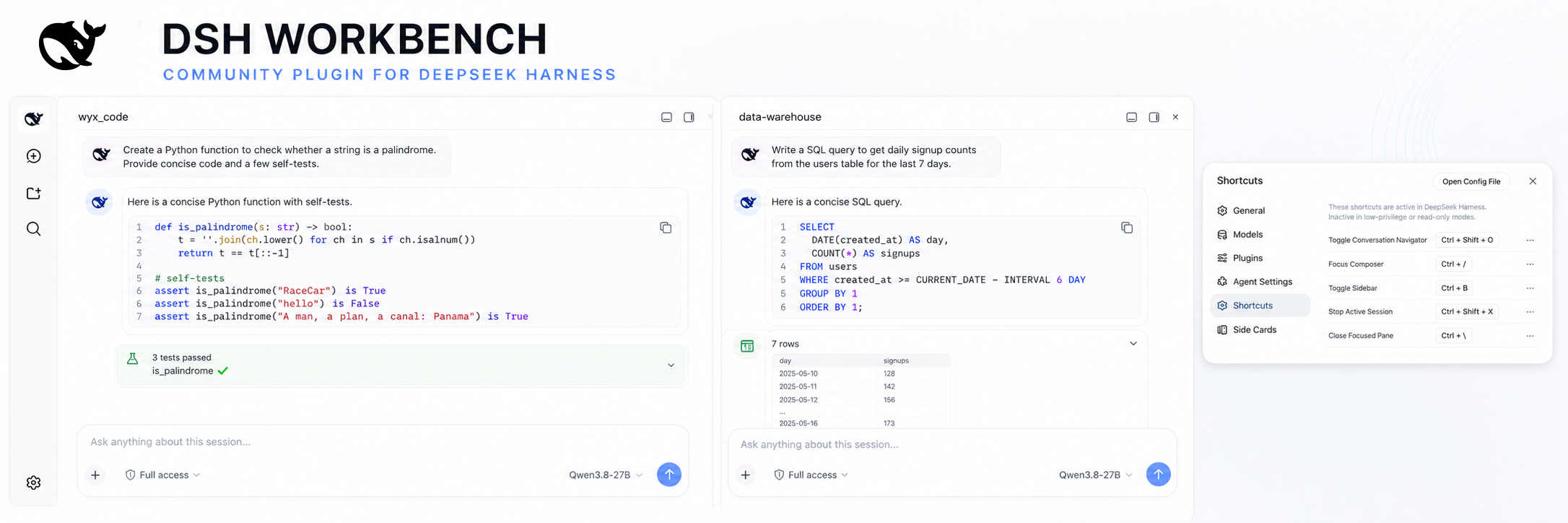Viewport: 1568px width, 523px height.
Task: Toggle bottom panel layout in wyx_code pane
Action: 666,117
